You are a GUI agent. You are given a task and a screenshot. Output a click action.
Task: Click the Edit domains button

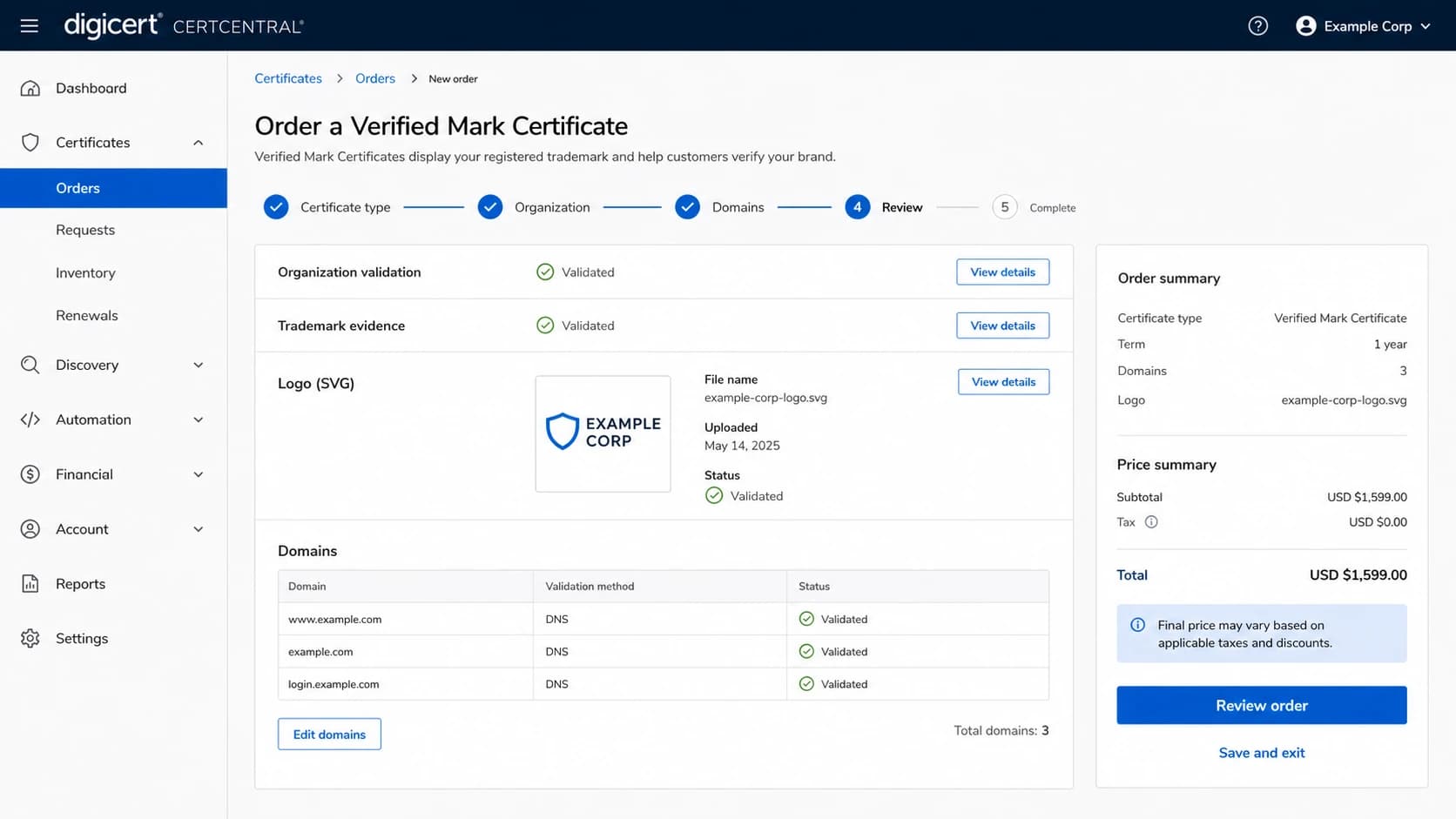tap(329, 734)
